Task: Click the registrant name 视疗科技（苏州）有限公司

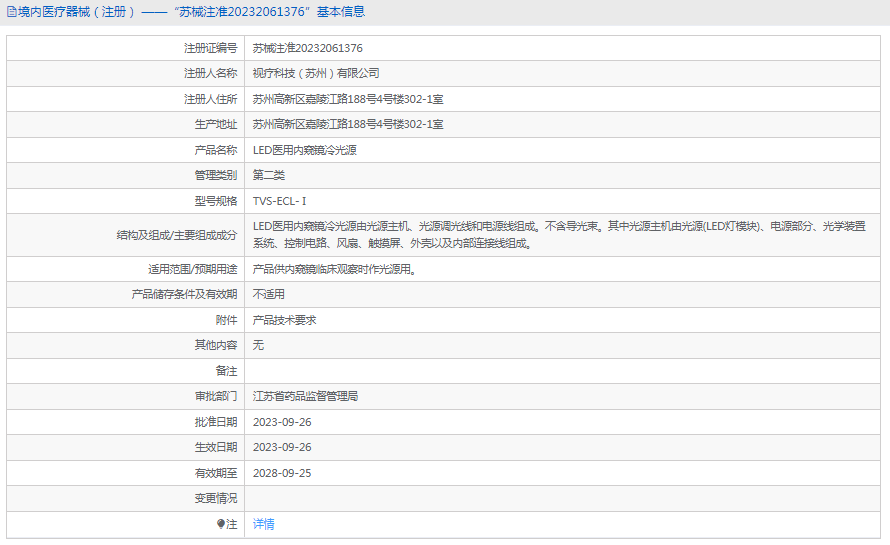Action: 316,73
